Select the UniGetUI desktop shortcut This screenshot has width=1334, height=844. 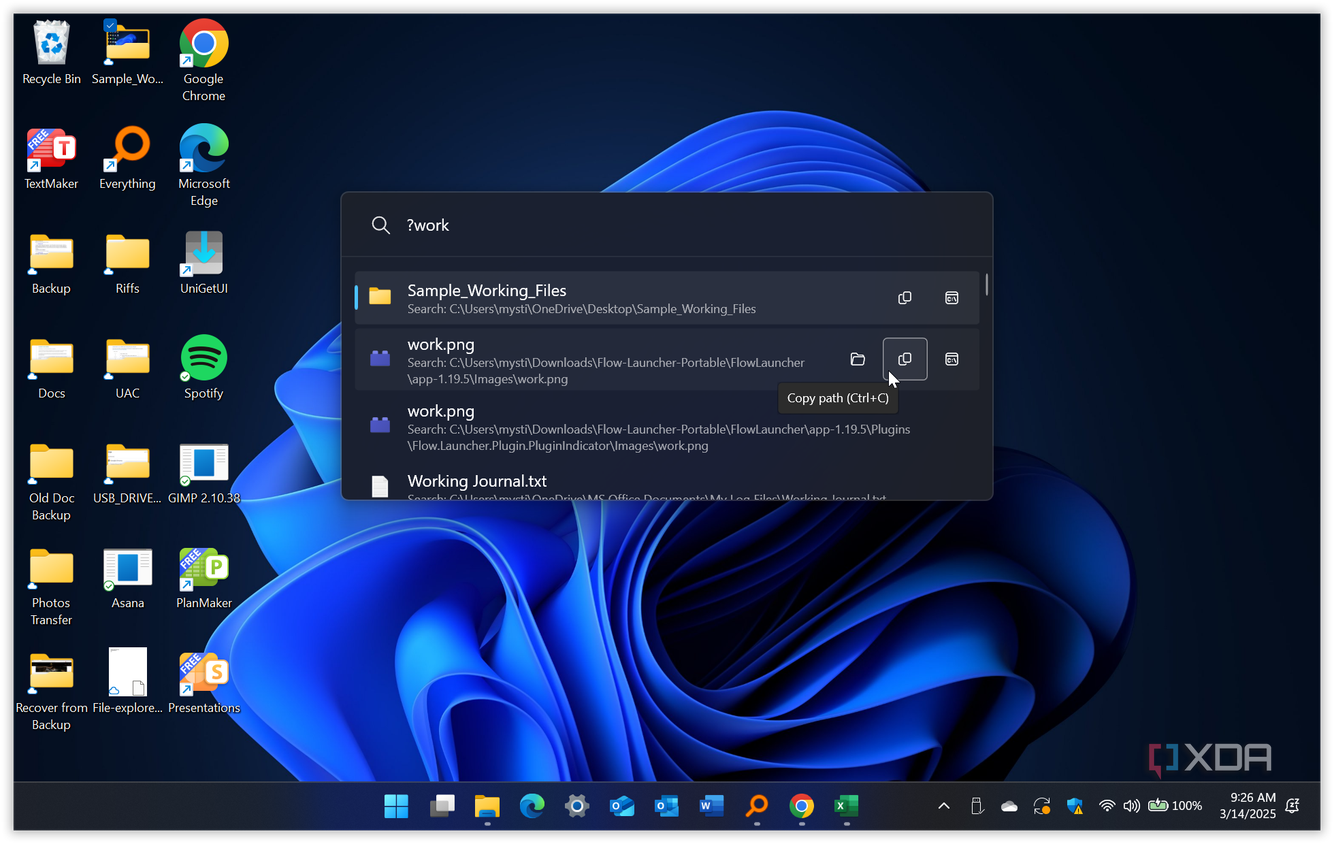204,263
